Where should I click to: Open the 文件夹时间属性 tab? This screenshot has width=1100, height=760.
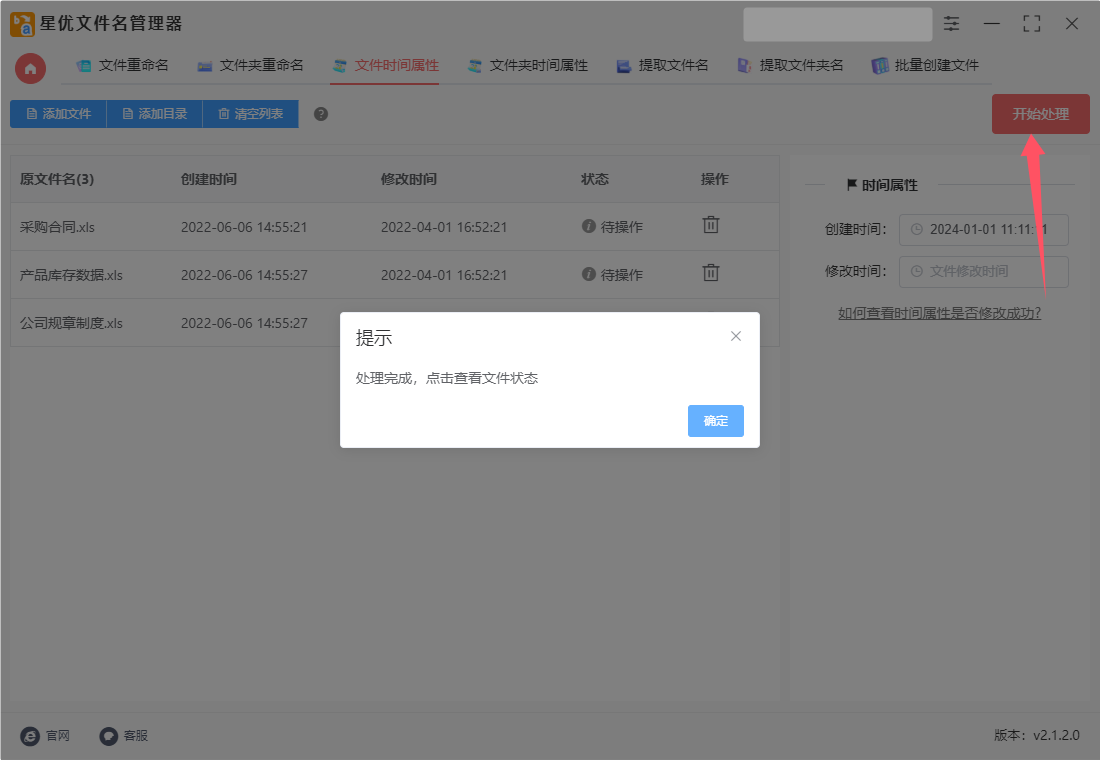pos(528,65)
